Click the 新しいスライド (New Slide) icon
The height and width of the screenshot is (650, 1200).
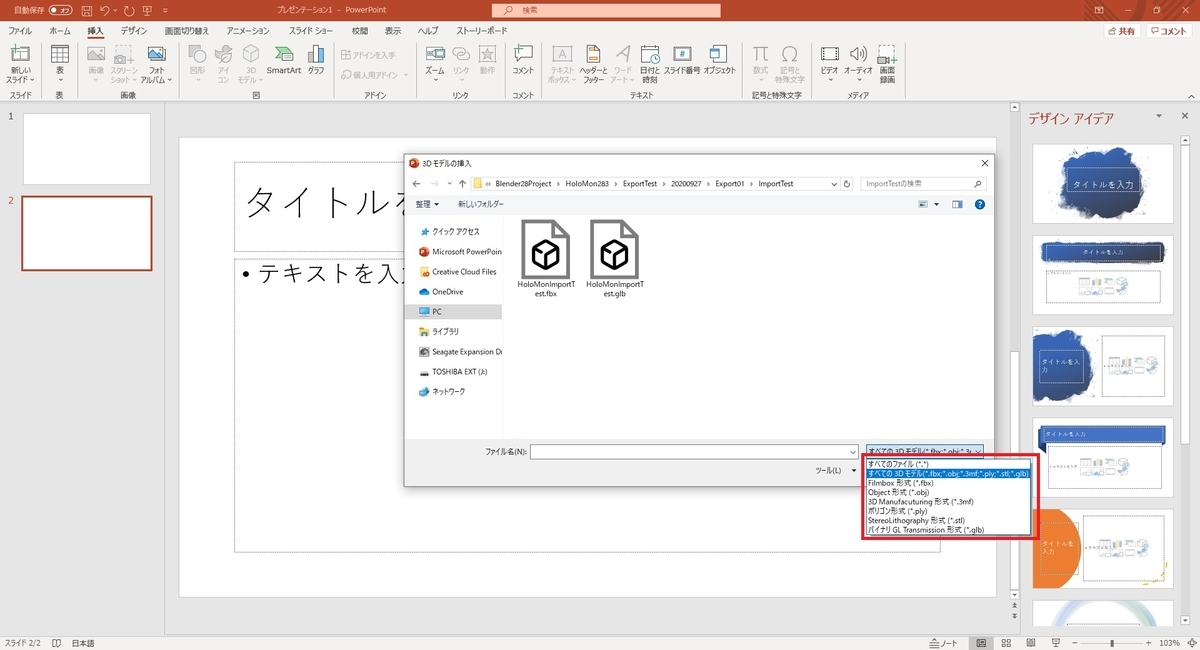pyautogui.click(x=20, y=54)
